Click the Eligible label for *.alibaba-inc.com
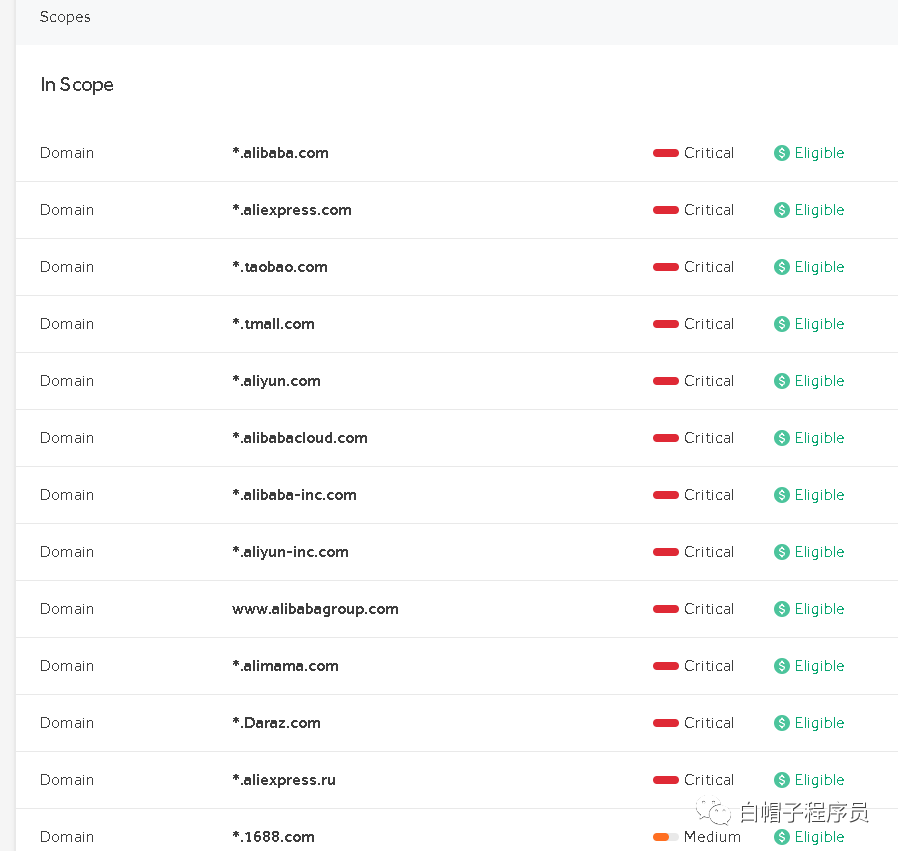The image size is (898, 851). (819, 495)
